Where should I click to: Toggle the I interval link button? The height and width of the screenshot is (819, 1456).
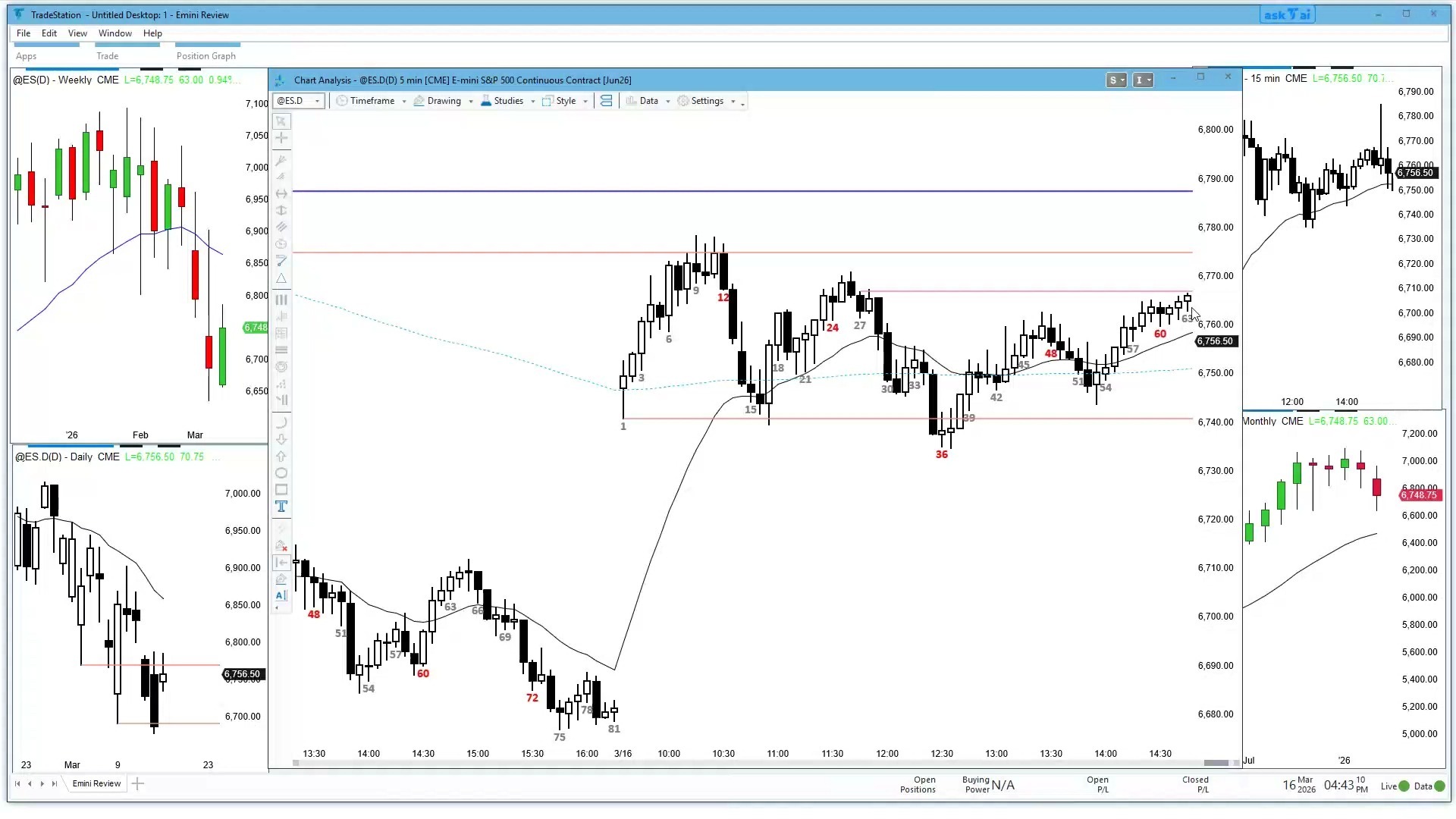point(1143,80)
